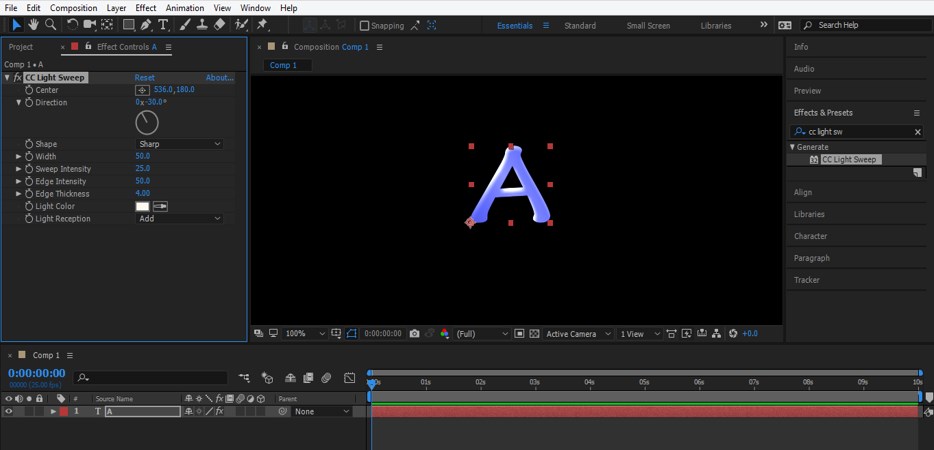Select the Hand tool
Viewport: 934px width, 450px height.
point(33,25)
